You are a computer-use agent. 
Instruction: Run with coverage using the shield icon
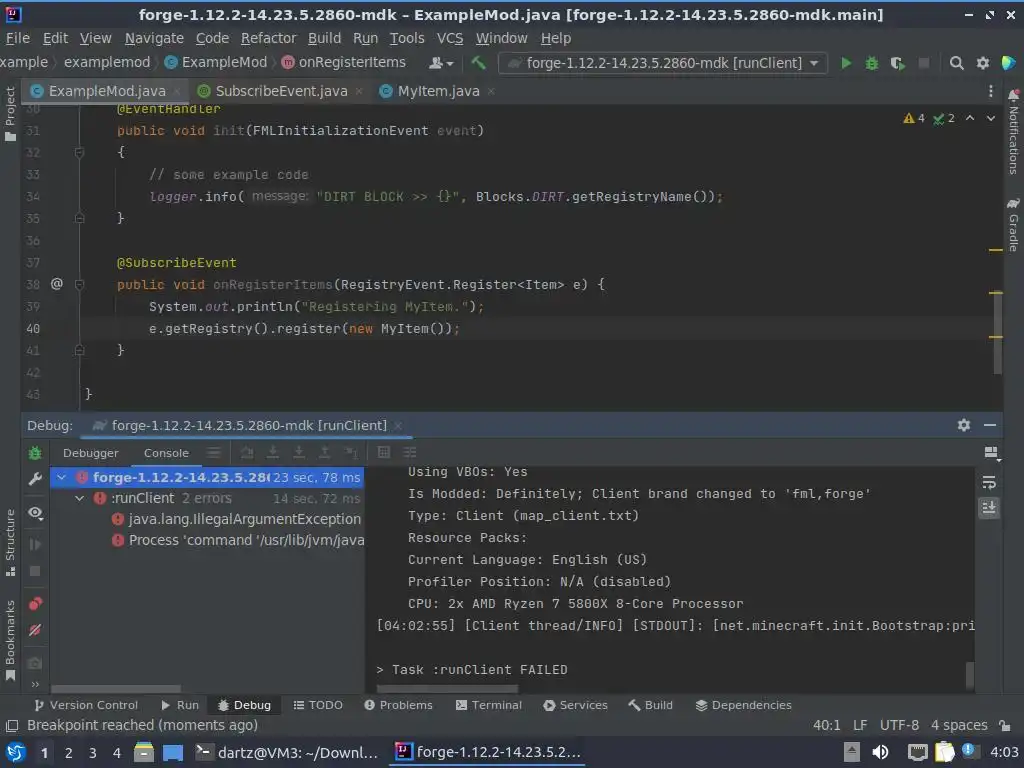click(897, 63)
